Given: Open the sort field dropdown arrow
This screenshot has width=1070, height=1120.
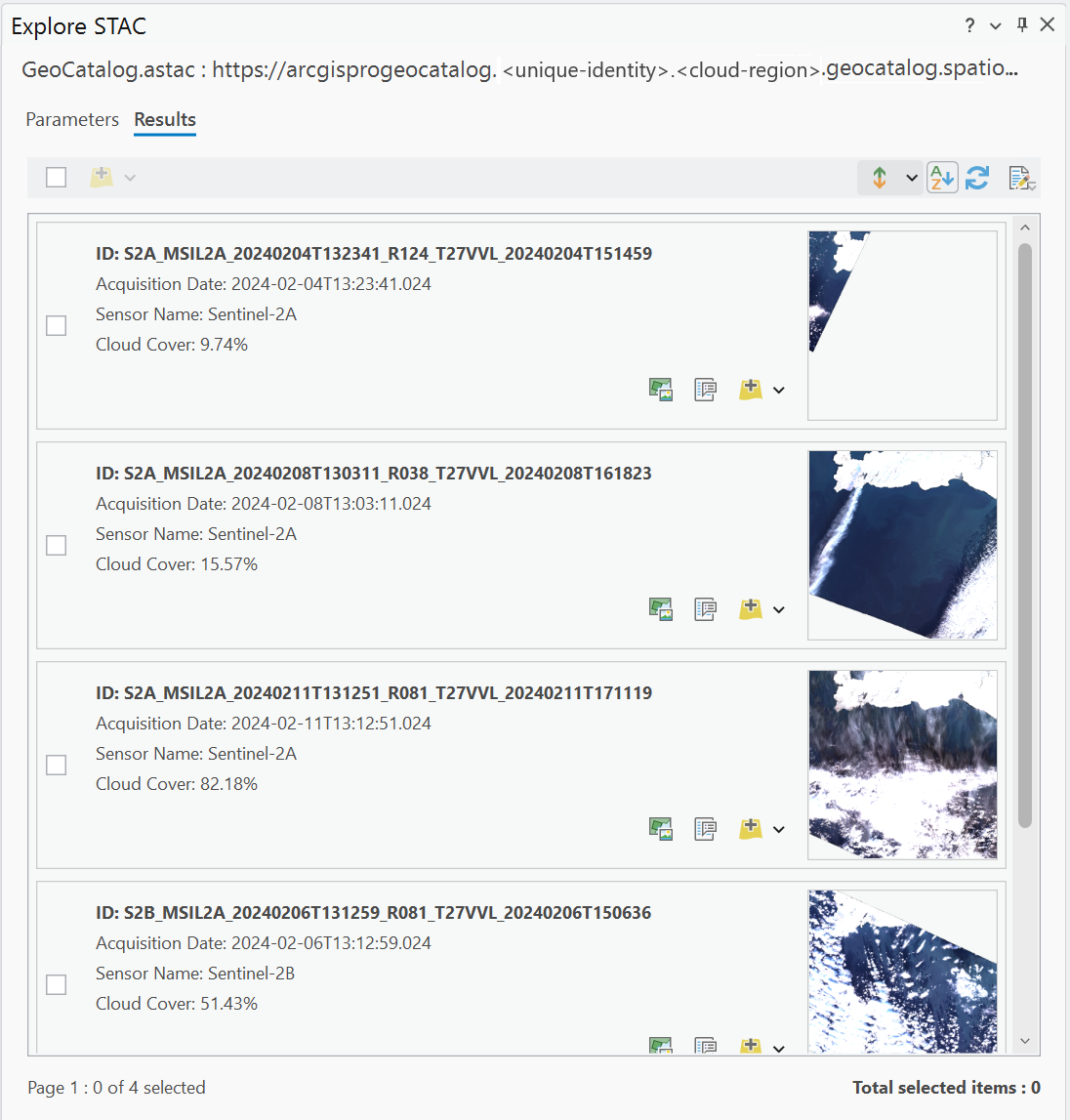Looking at the screenshot, I should [912, 178].
